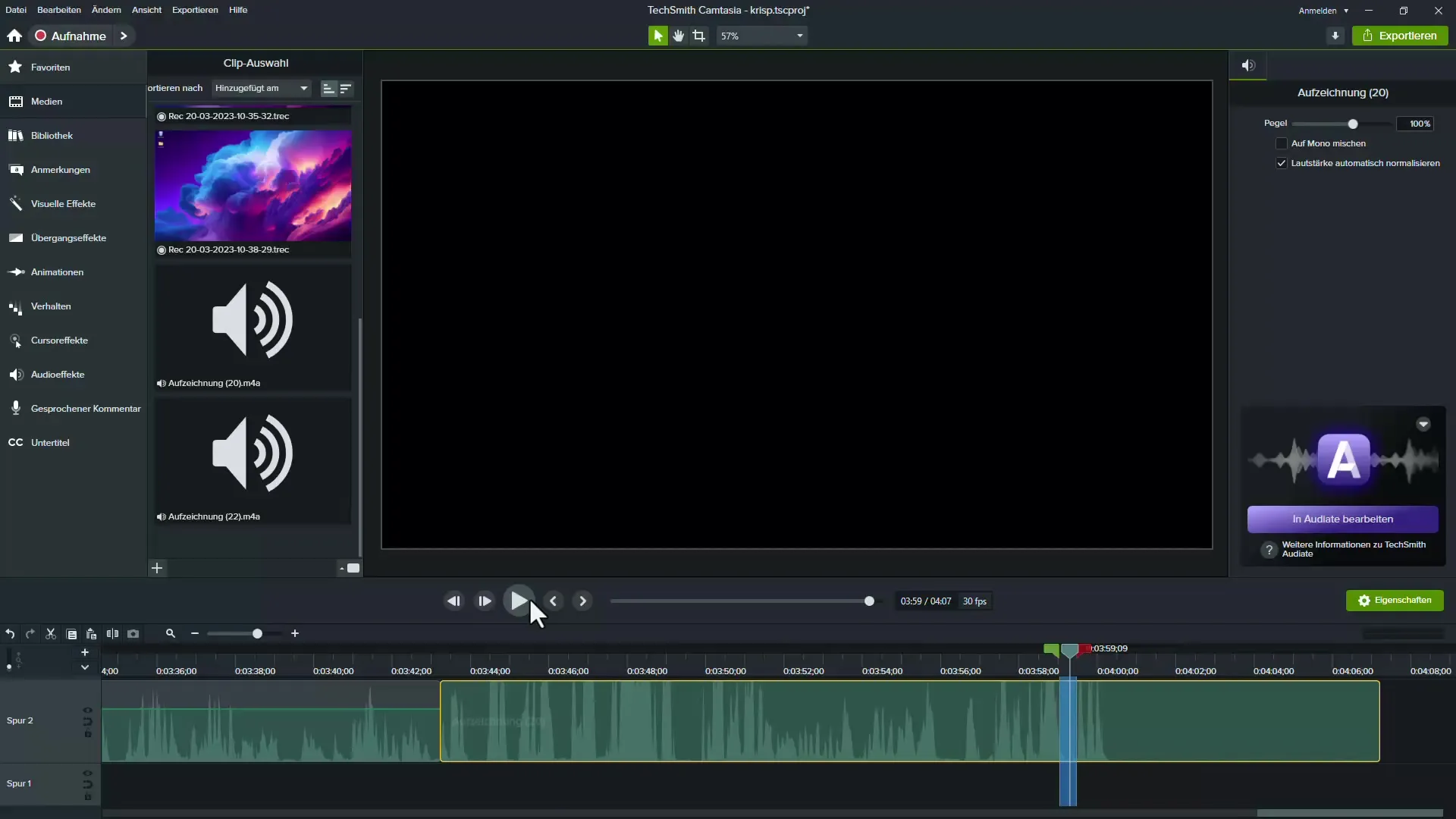Viewport: 1456px width, 819px height.
Task: Click the green Exportieren button
Action: 1400,36
